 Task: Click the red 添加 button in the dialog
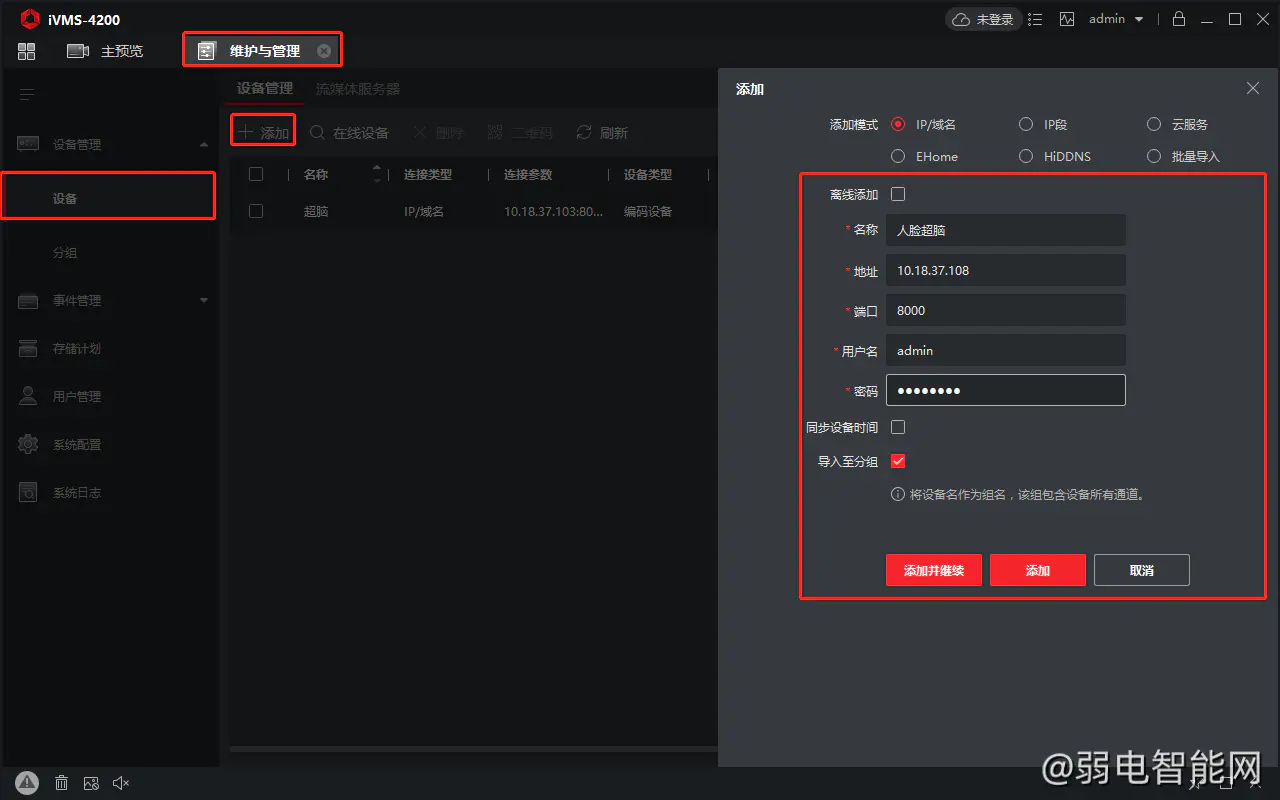(1038, 570)
